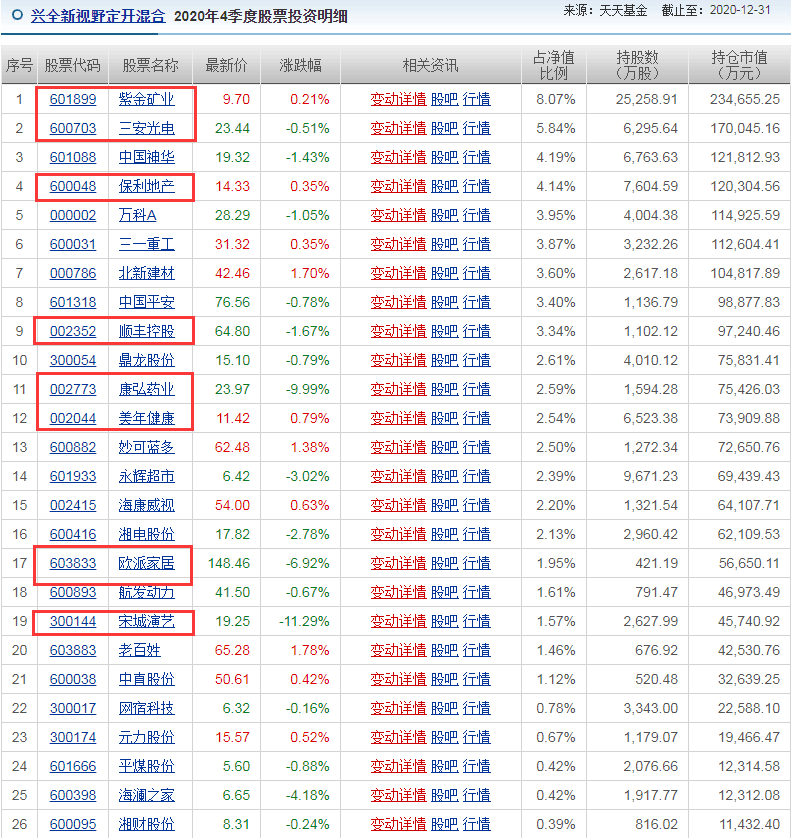Open 妙可蓝多 stock name link
The width and height of the screenshot is (794, 838).
(146, 447)
